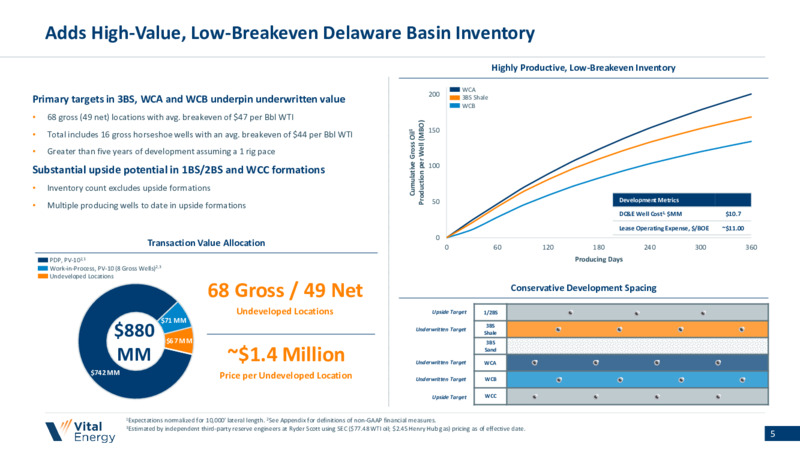Click the 1/2BS formation cell

click(490, 313)
